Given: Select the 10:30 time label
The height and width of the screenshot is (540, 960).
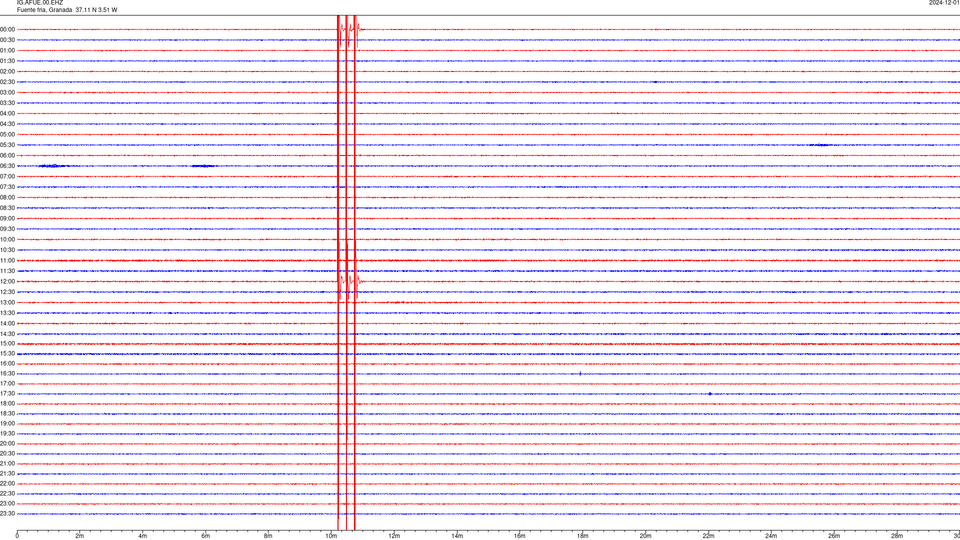Looking at the screenshot, I should click(x=7, y=250).
